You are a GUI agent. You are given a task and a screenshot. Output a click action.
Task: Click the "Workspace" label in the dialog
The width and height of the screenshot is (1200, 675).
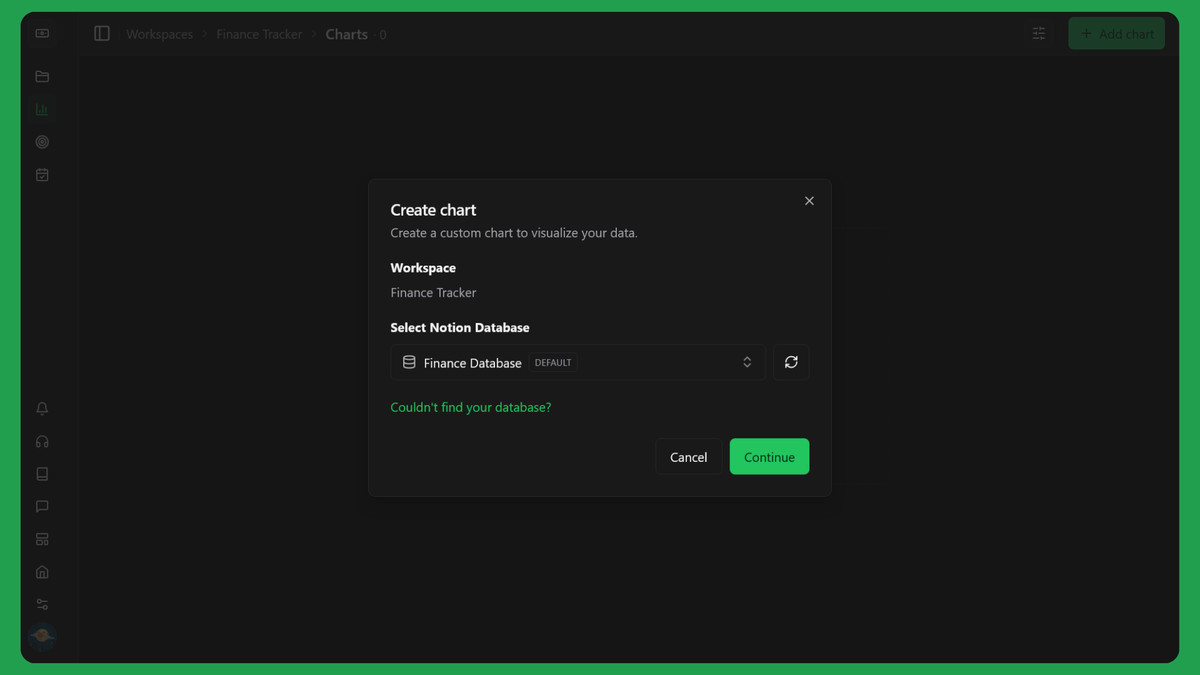pos(423,268)
